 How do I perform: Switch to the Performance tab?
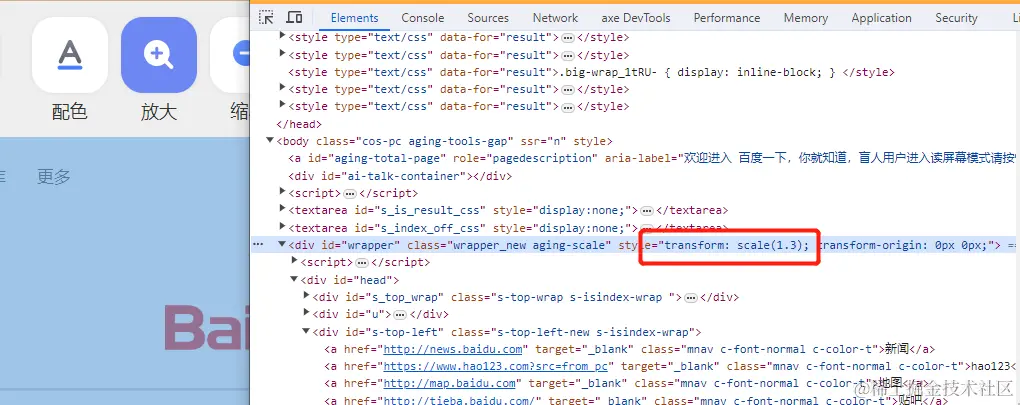point(727,18)
